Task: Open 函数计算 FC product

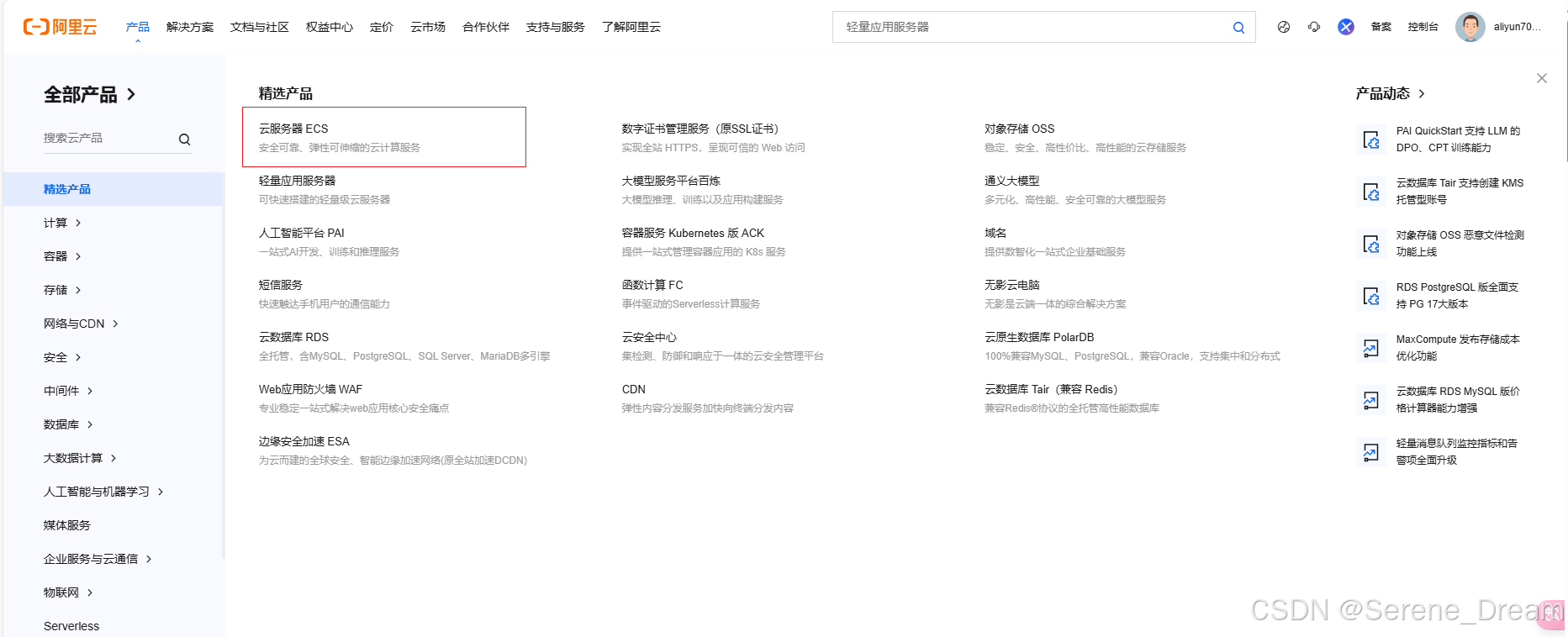Action: (x=652, y=285)
